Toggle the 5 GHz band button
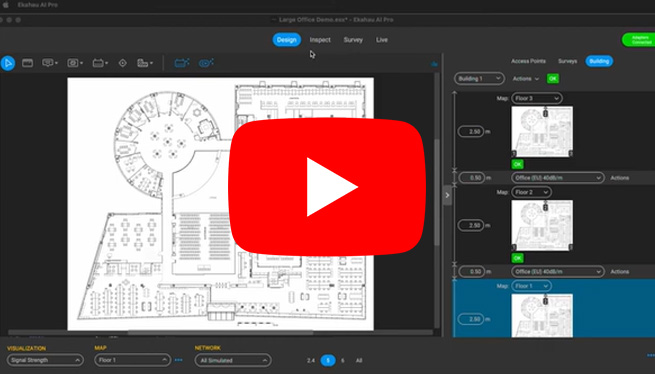The width and height of the screenshot is (655, 374). [x=328, y=360]
